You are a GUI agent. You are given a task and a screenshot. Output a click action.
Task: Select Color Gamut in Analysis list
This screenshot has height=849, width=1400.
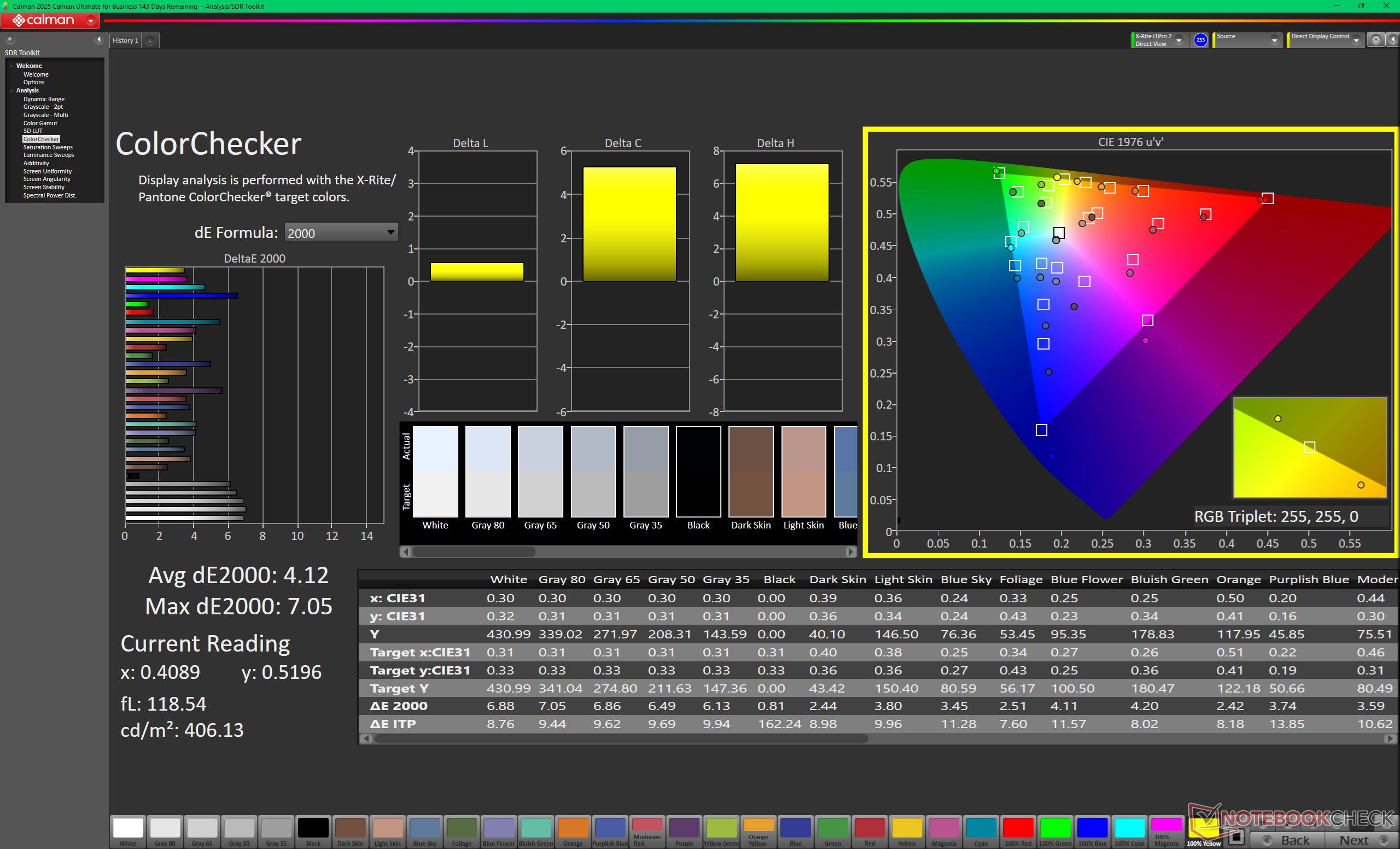click(x=40, y=123)
